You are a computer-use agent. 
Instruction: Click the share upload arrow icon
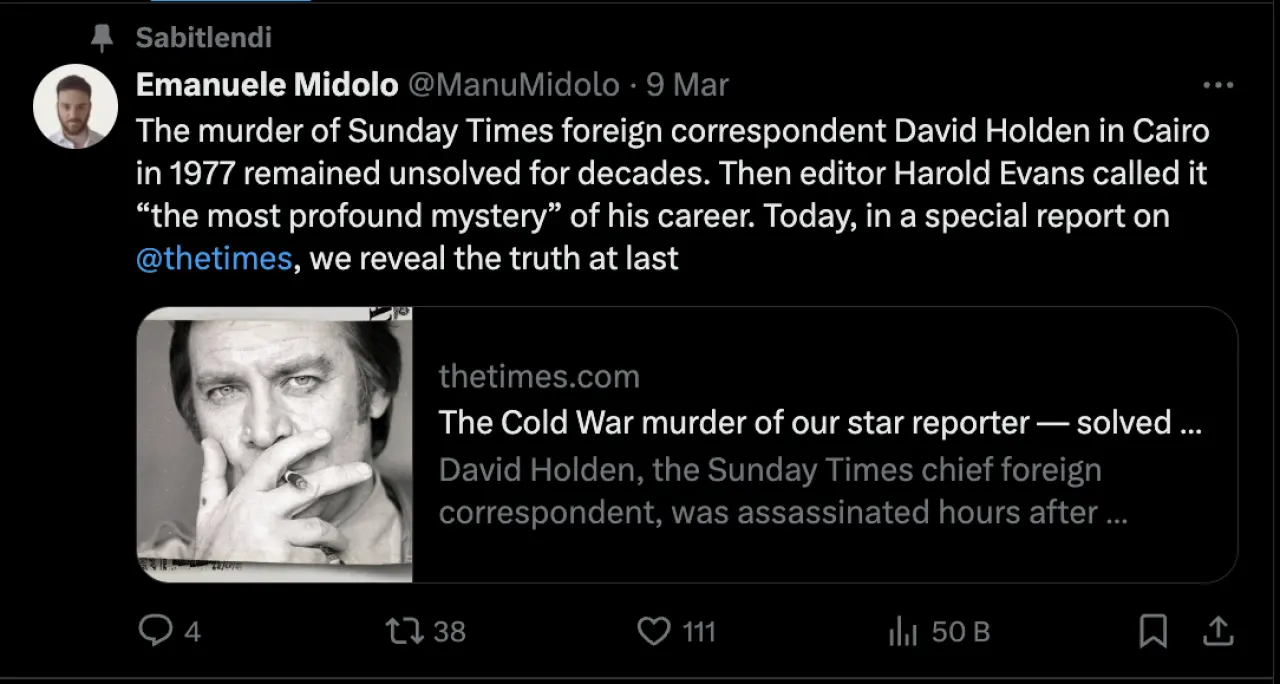[x=1217, y=631]
